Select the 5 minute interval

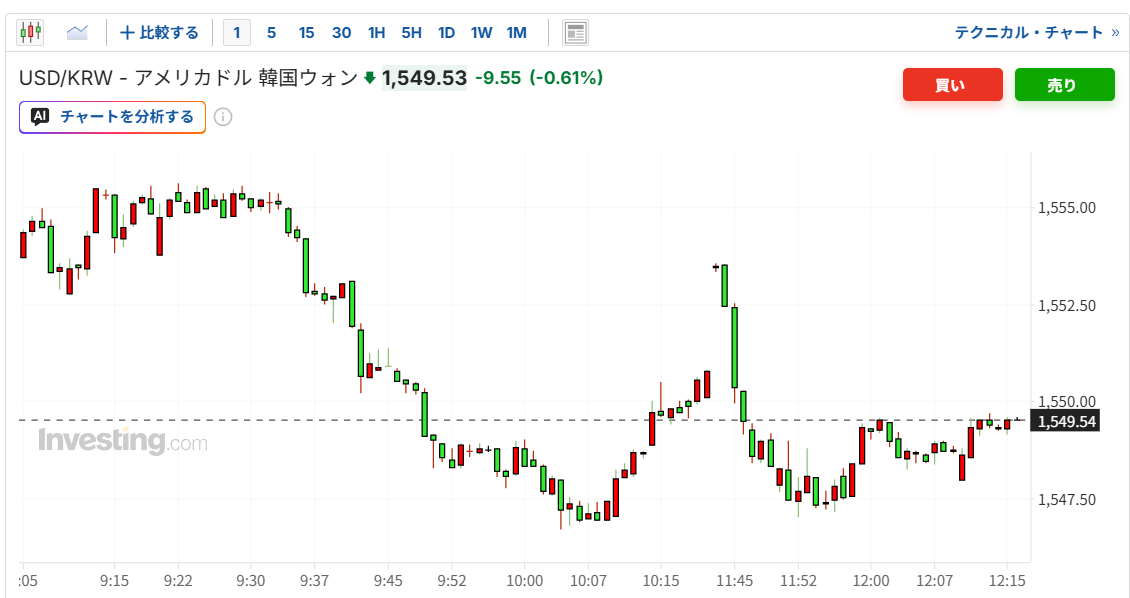tap(271, 32)
